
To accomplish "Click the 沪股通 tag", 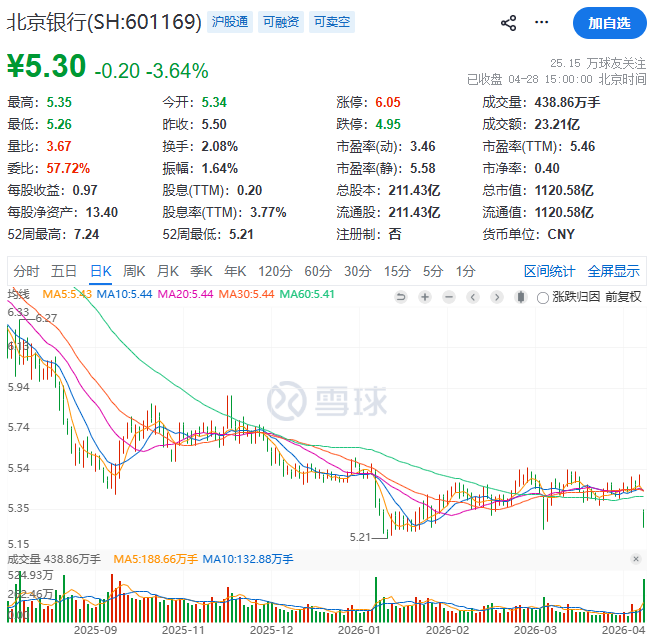I will (229, 22).
